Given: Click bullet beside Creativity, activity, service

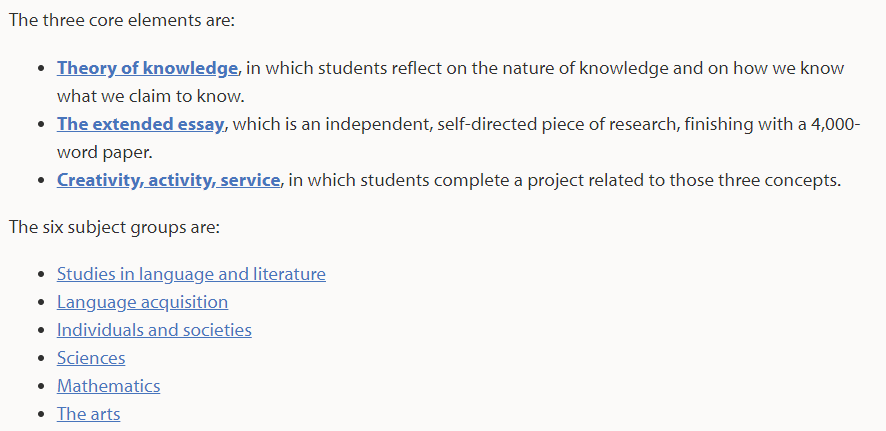Looking at the screenshot, I should point(41,181).
